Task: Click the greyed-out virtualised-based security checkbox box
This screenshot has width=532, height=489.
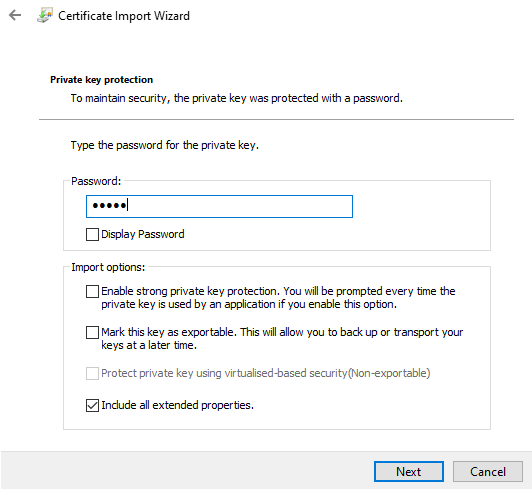Action: pos(92,374)
